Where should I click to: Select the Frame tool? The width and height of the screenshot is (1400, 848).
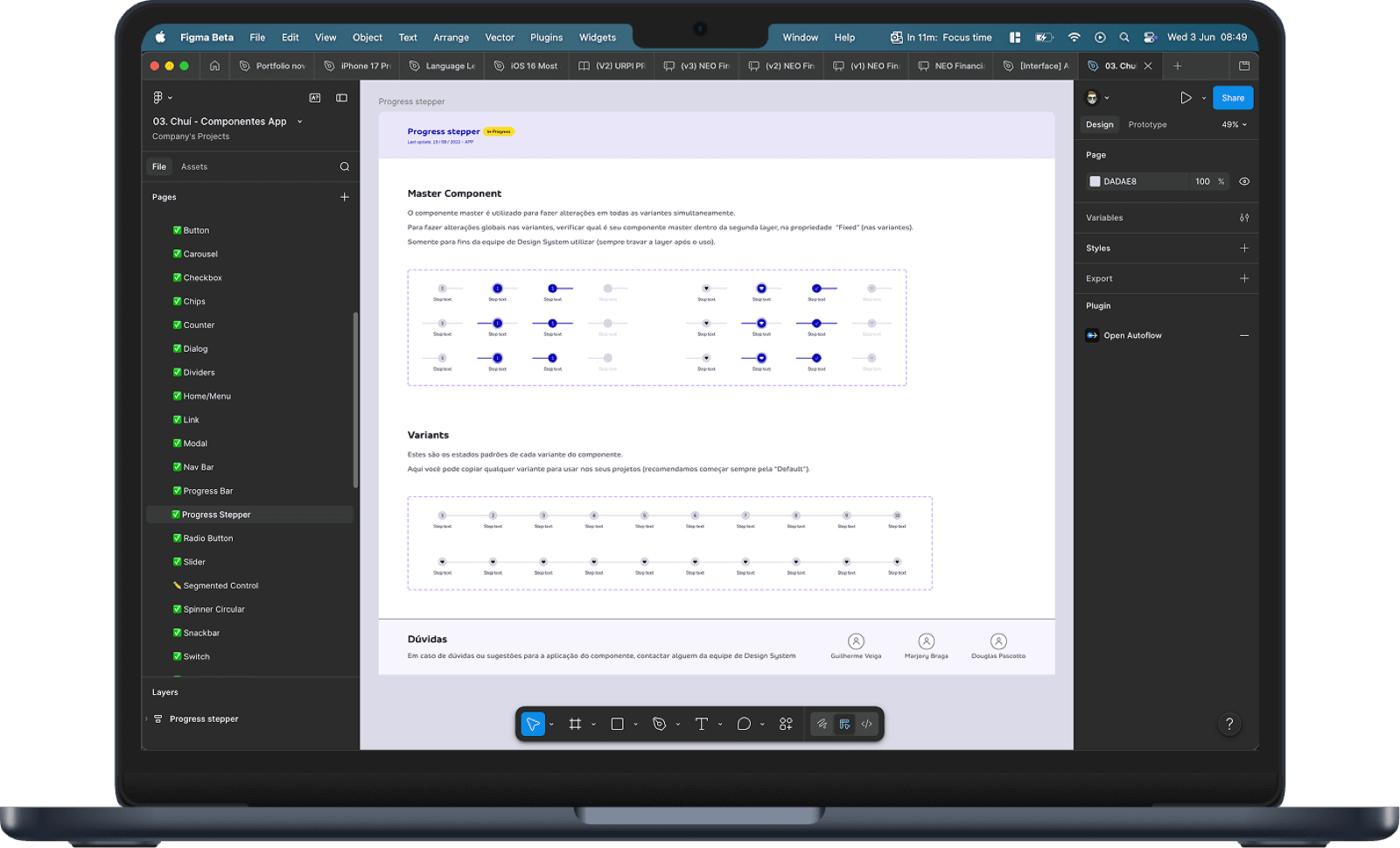(x=575, y=724)
